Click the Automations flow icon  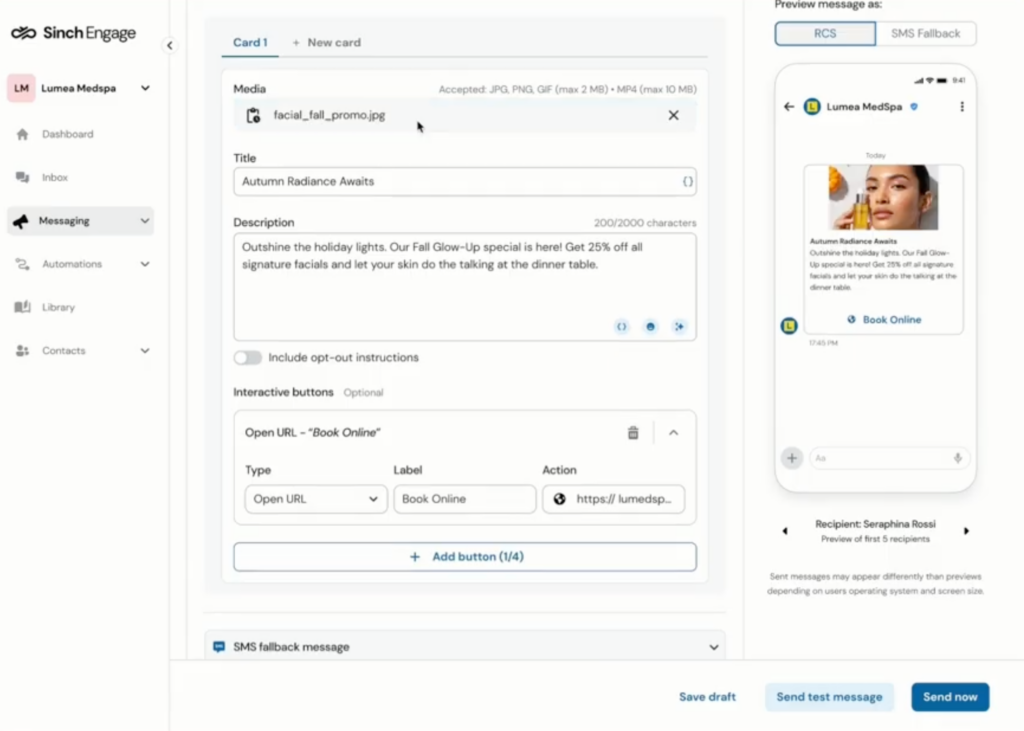[x=22, y=264]
